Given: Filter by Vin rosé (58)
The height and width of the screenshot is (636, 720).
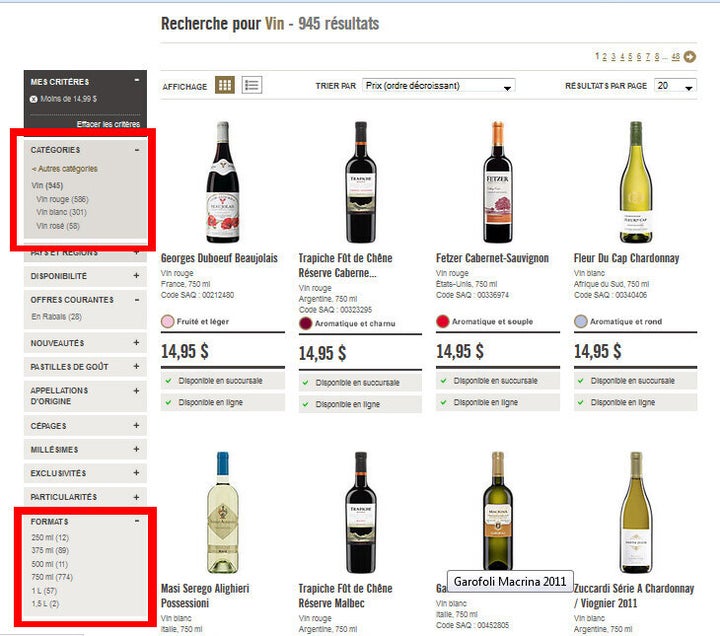Looking at the screenshot, I should tap(58, 225).
